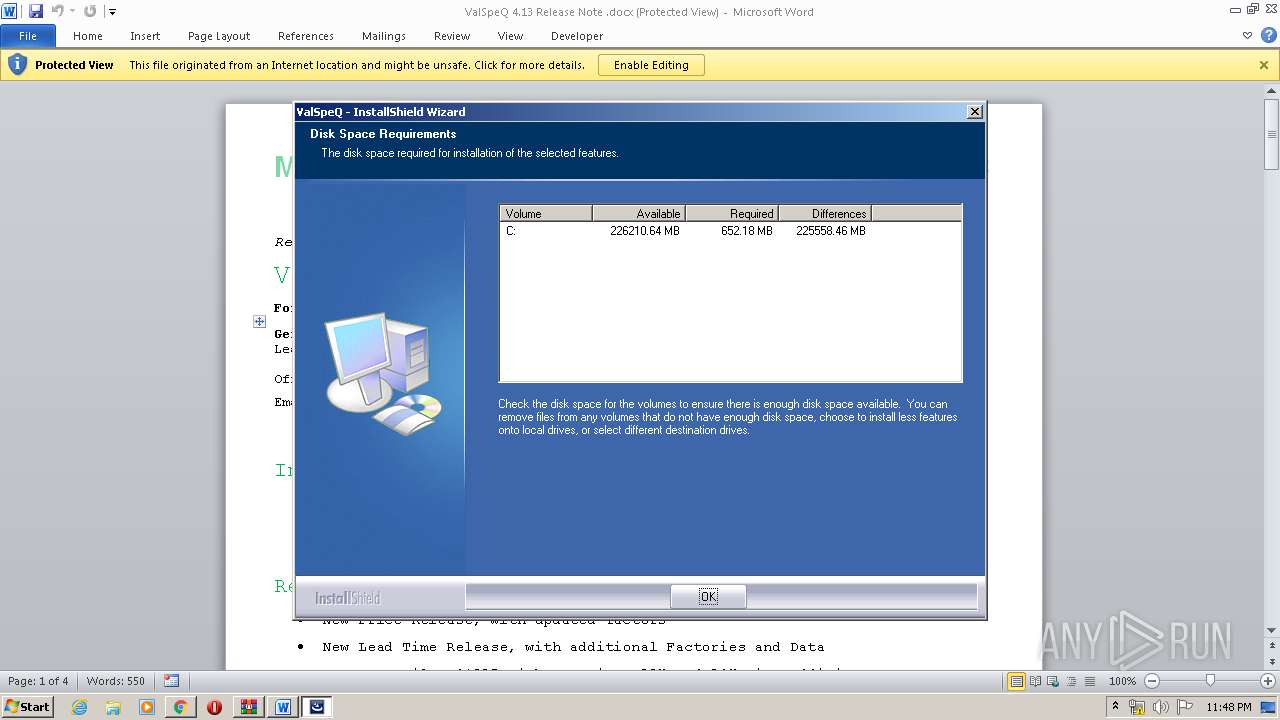Viewport: 1280px width, 720px height.
Task: Click the vertical scrollbar up arrow
Action: (1272, 93)
